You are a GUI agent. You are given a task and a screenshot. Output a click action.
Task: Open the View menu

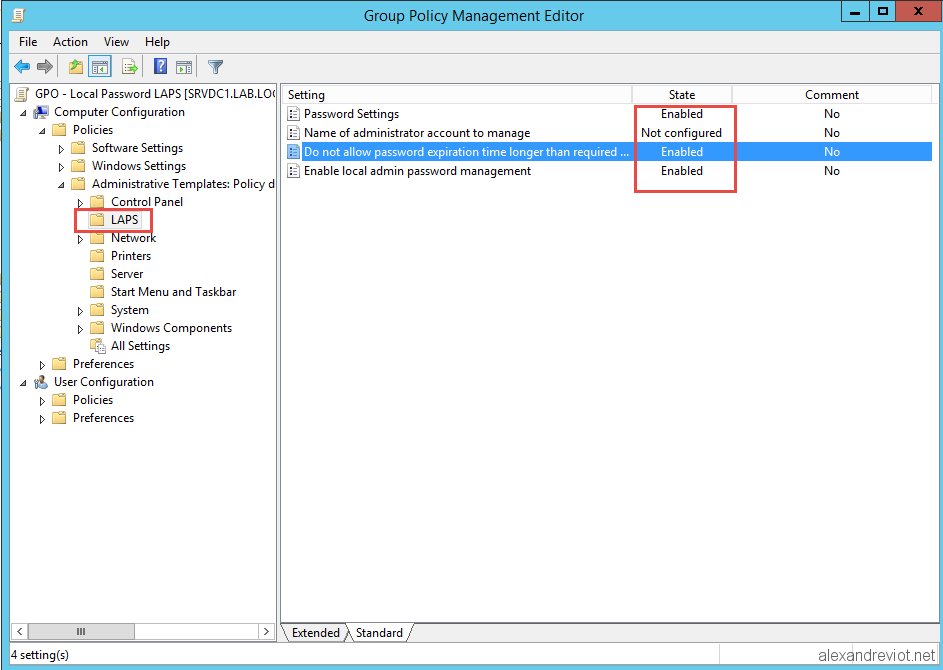pos(116,41)
